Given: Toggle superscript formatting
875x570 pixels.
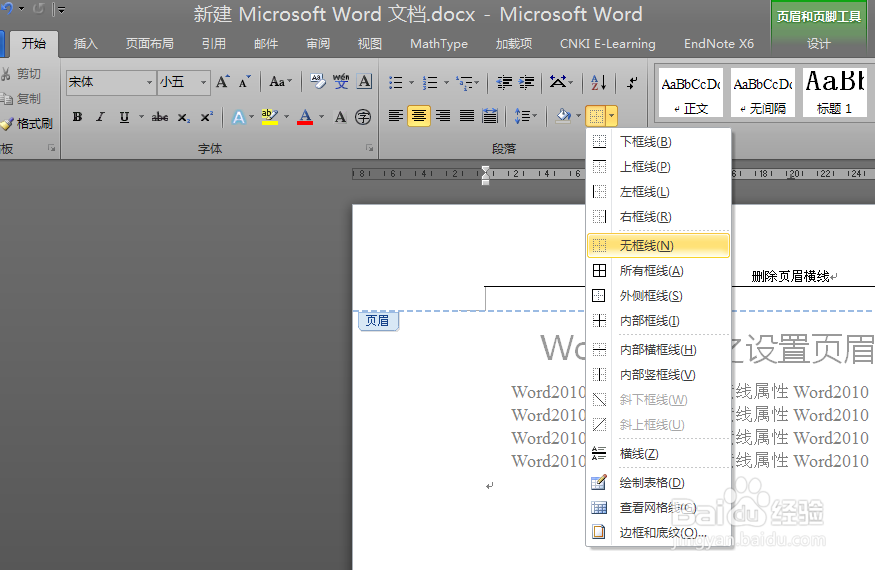Looking at the screenshot, I should point(206,117).
